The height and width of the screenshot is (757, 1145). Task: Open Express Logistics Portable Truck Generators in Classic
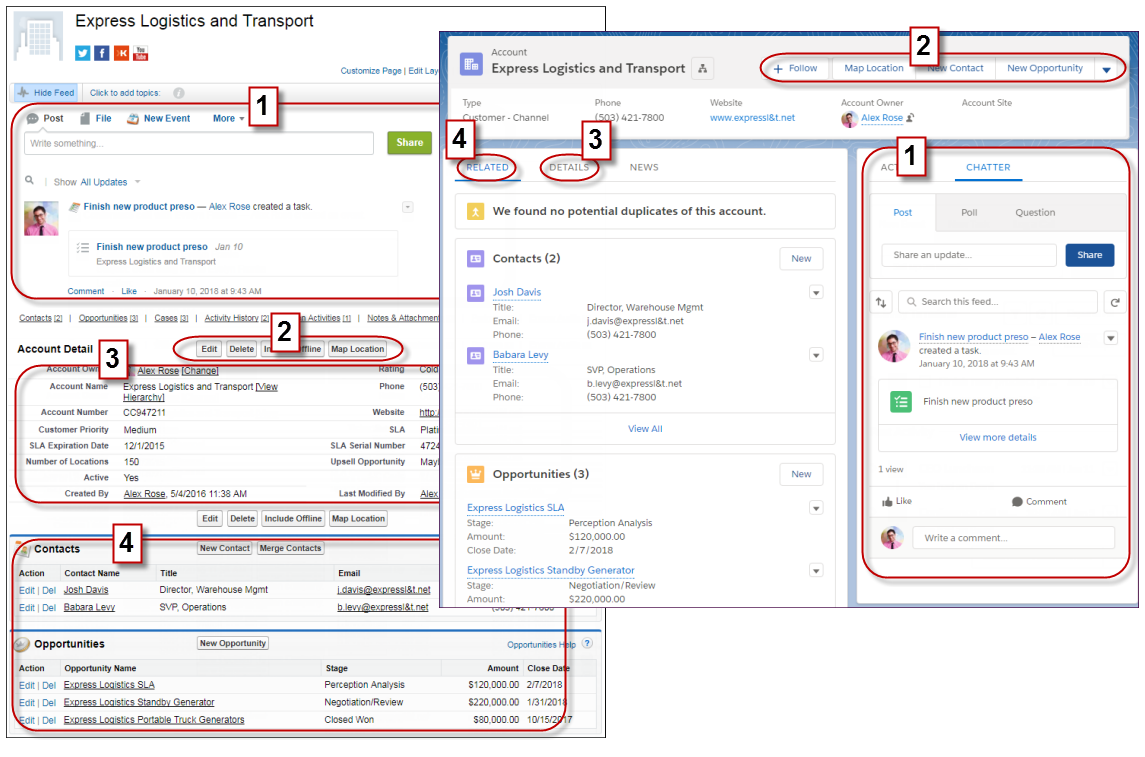point(154,720)
